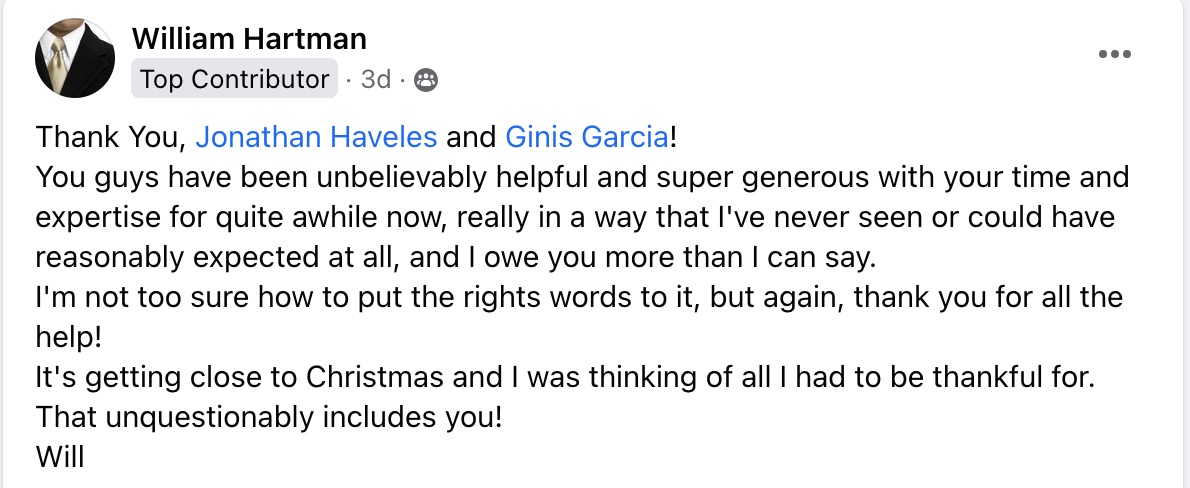Click the William Hartman author name
The image size is (1190, 488).
click(249, 39)
